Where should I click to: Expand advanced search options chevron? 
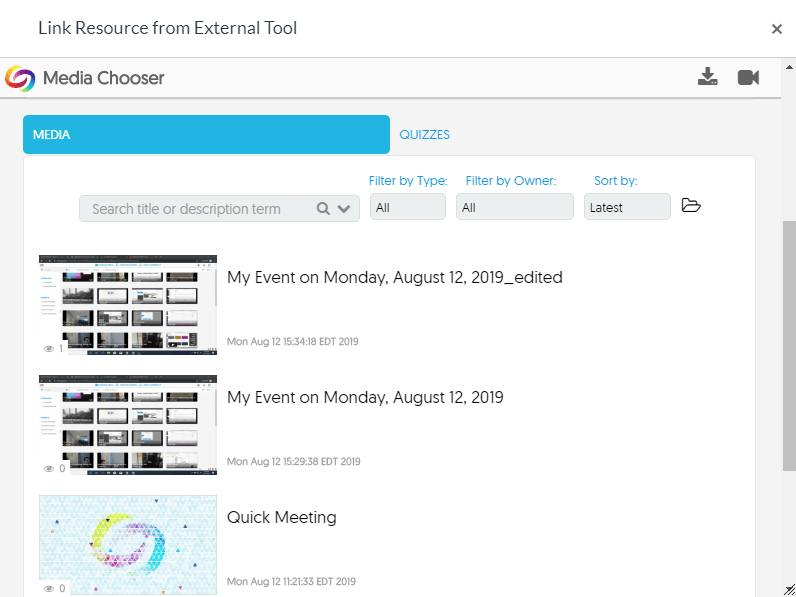pos(344,209)
